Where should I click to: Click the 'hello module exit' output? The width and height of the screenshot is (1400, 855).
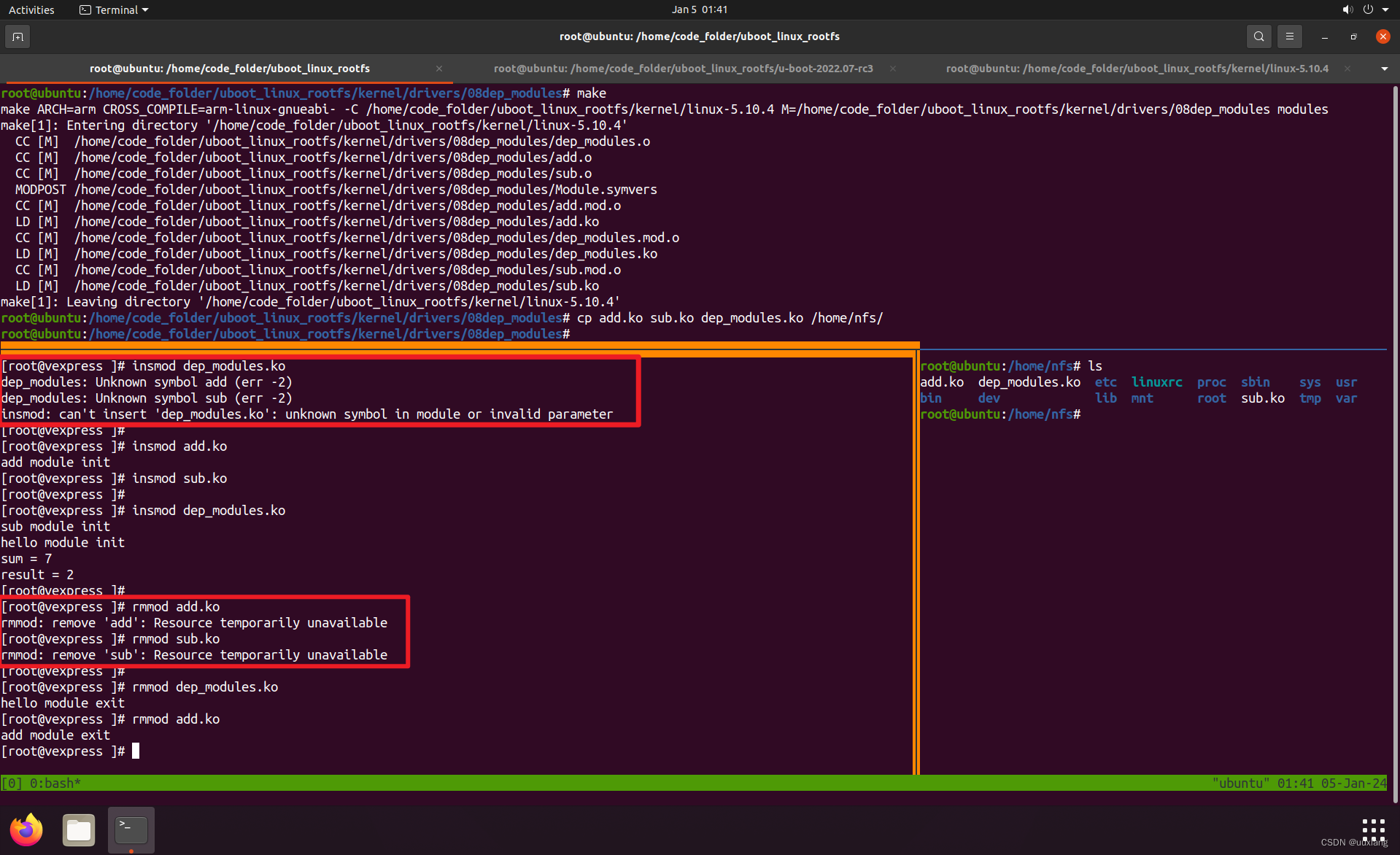(63, 703)
